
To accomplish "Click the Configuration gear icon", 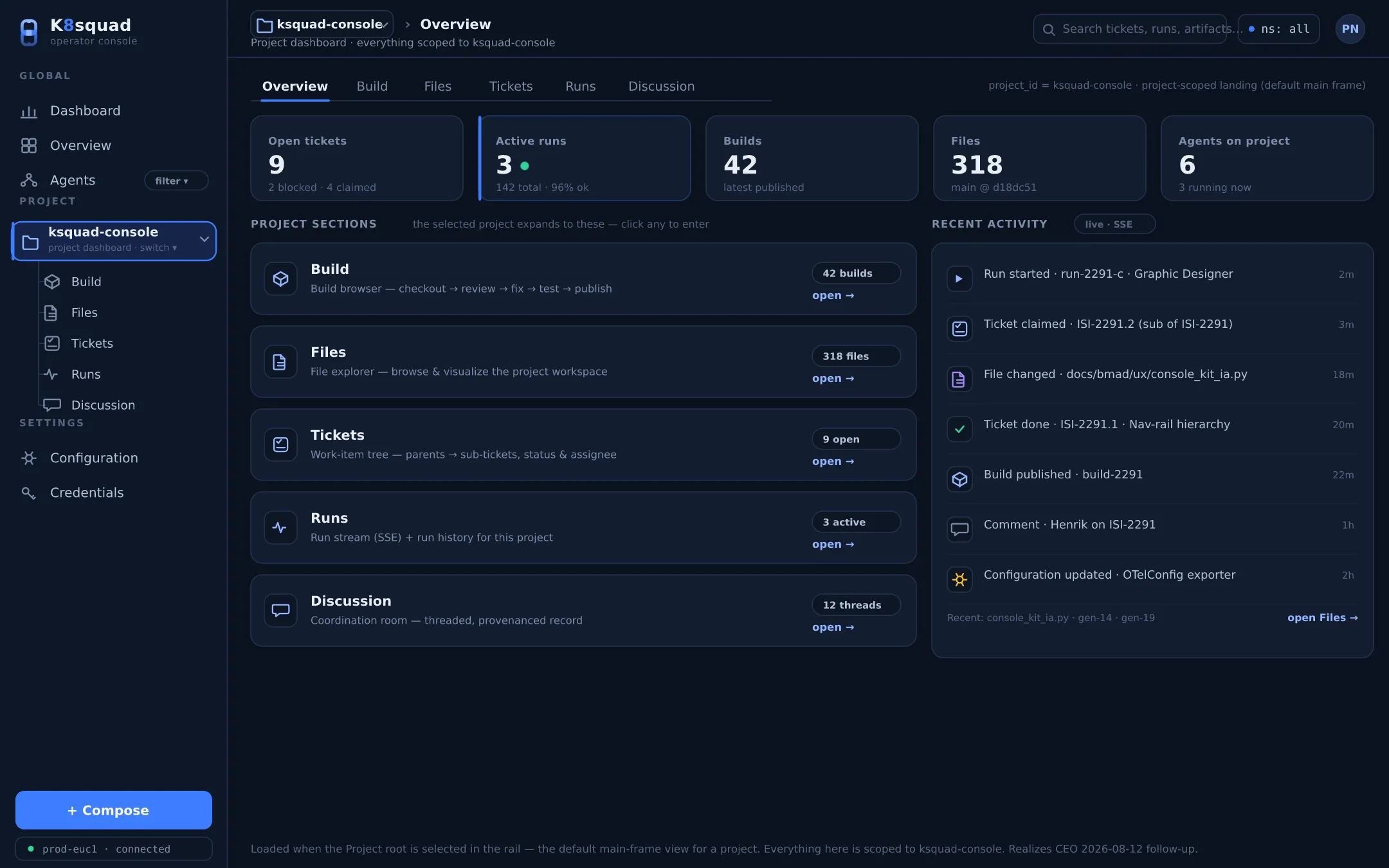I will tap(29, 458).
